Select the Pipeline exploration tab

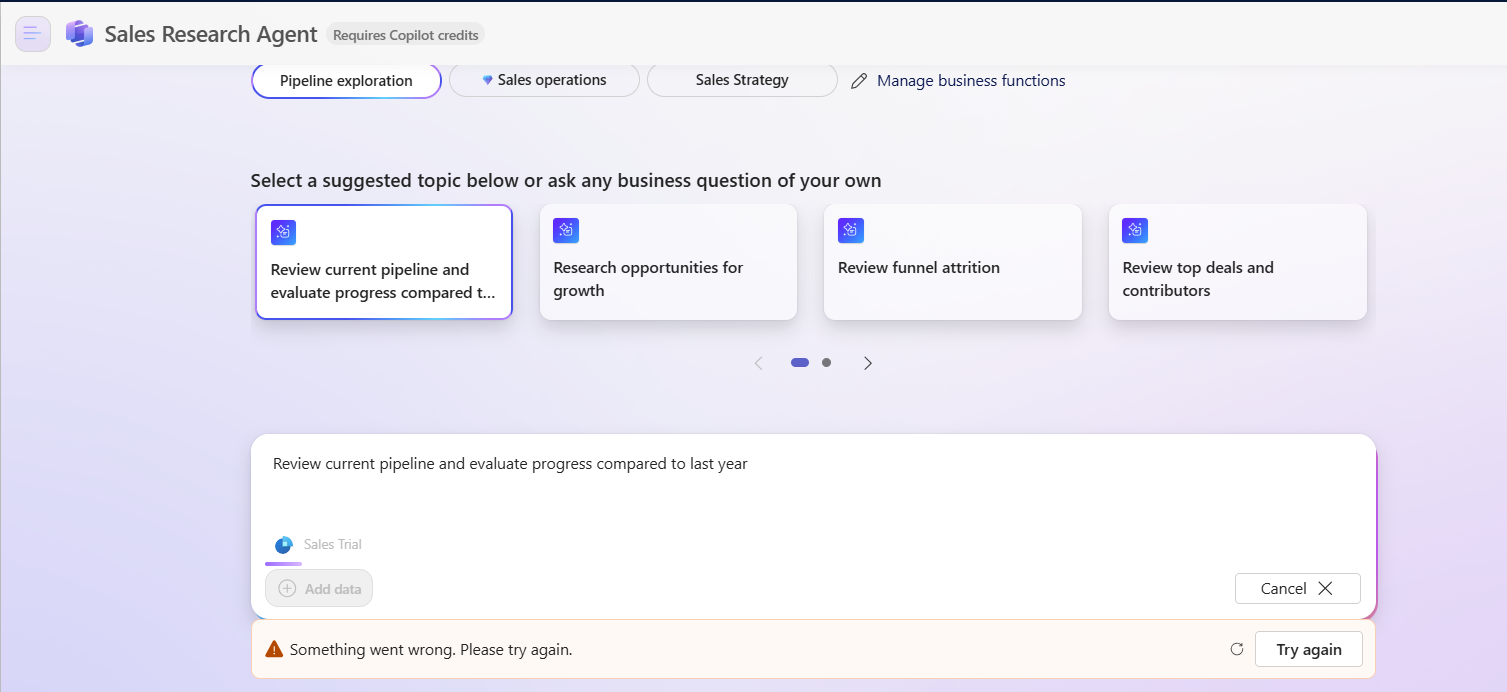point(346,81)
